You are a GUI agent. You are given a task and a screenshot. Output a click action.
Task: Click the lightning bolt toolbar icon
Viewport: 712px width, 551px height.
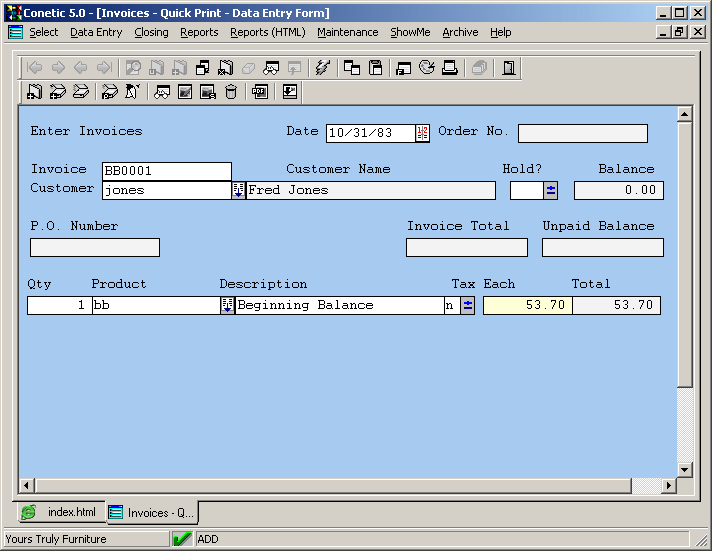coord(321,68)
